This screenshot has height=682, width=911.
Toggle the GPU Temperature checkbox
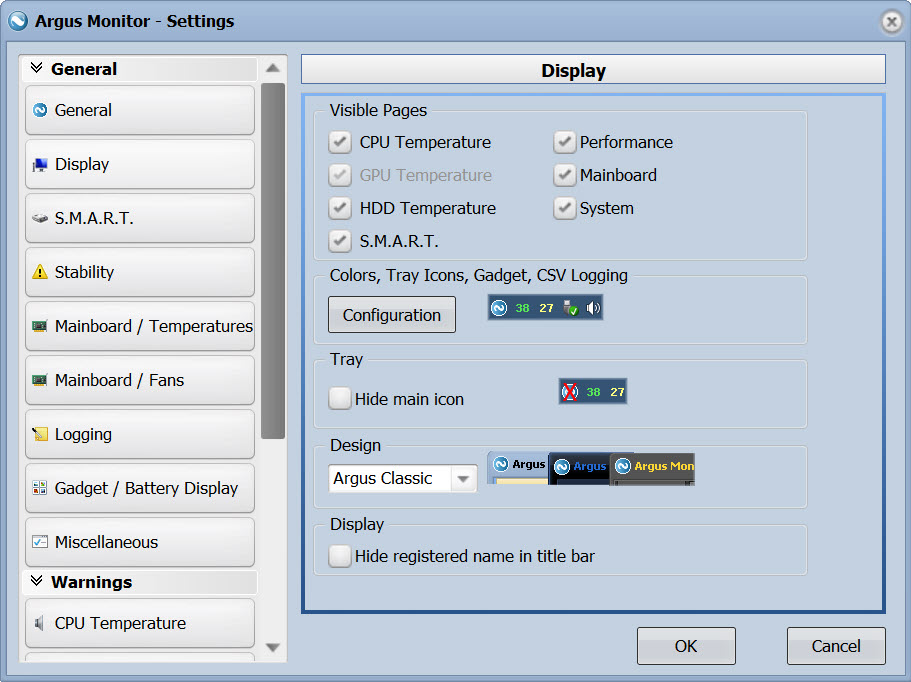340,175
